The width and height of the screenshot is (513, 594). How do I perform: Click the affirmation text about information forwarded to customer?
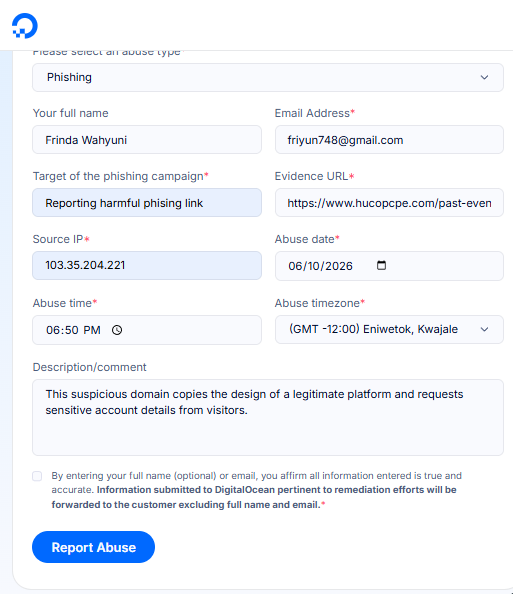pyautogui.click(x=256, y=490)
